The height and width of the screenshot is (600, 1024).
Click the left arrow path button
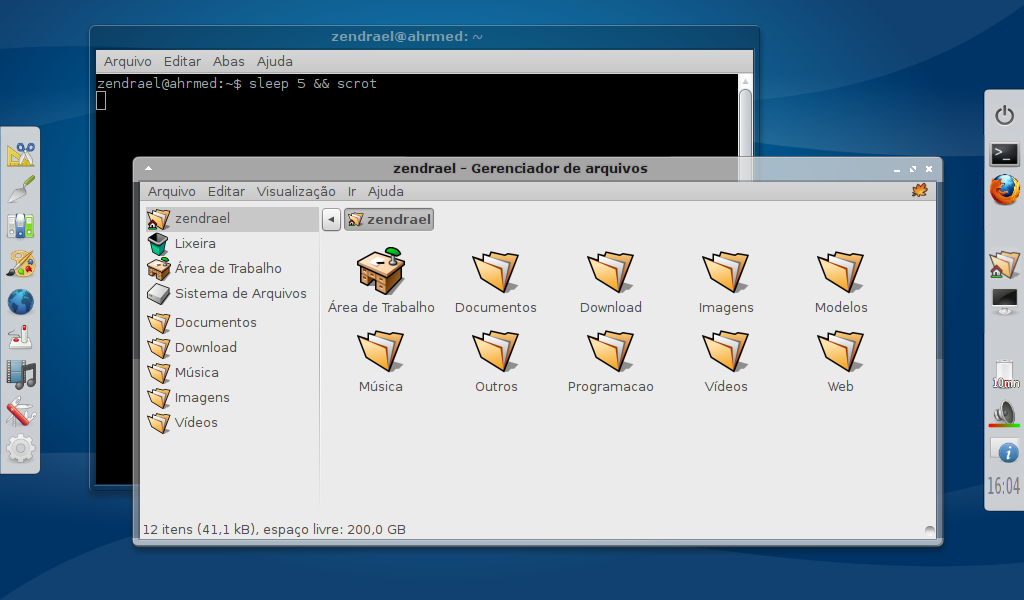click(x=331, y=219)
